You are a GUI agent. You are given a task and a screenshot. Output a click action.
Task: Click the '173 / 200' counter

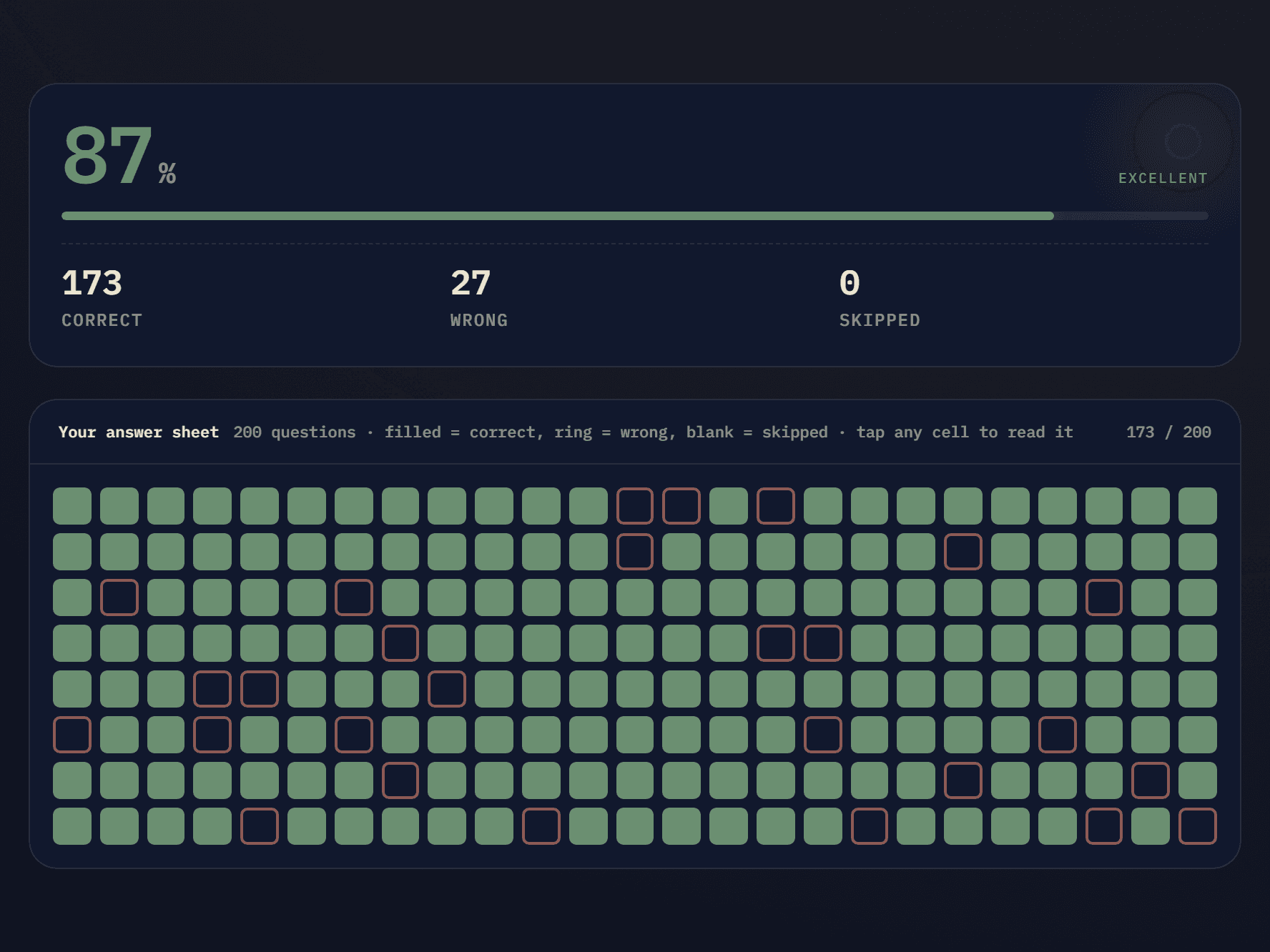pos(1168,432)
